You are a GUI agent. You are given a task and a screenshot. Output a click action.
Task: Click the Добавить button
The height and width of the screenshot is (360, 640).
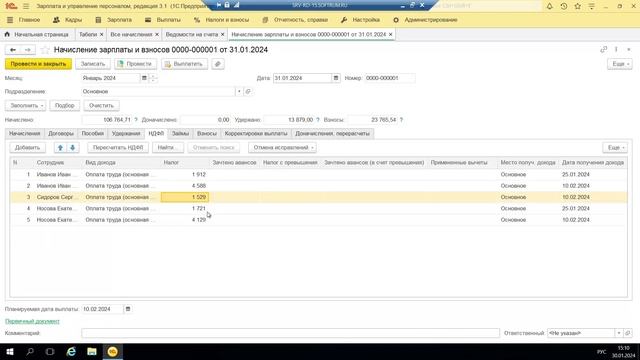(28, 148)
